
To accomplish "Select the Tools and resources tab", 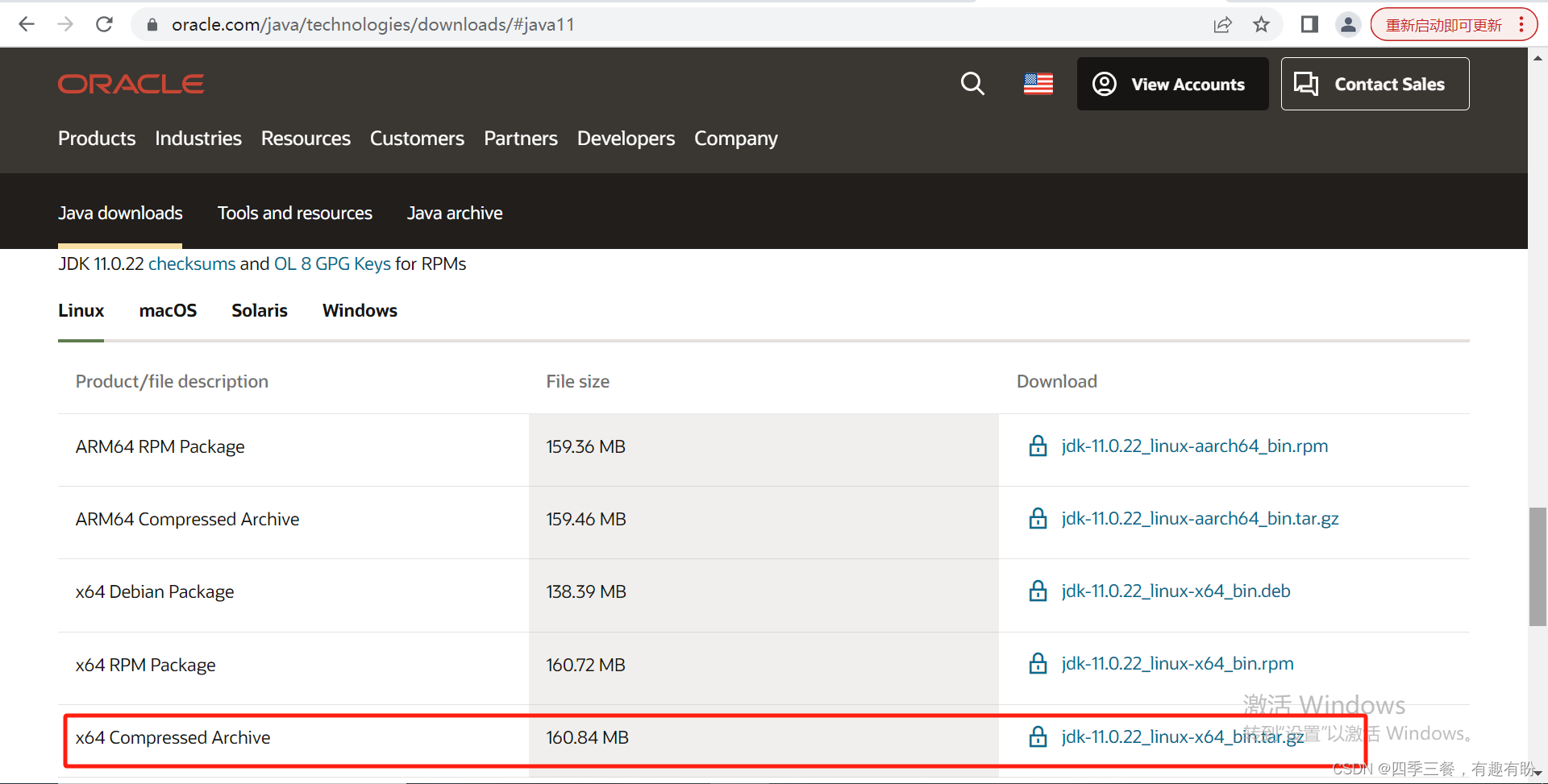I will (295, 213).
